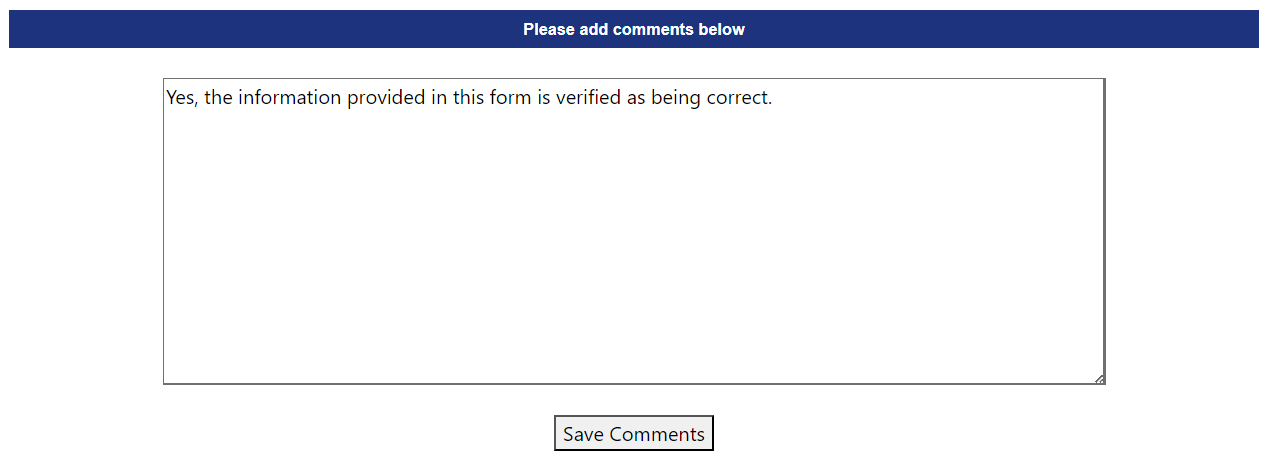Click the word "Save" on the button
This screenshot has height=466, width=1273.
coord(583,434)
